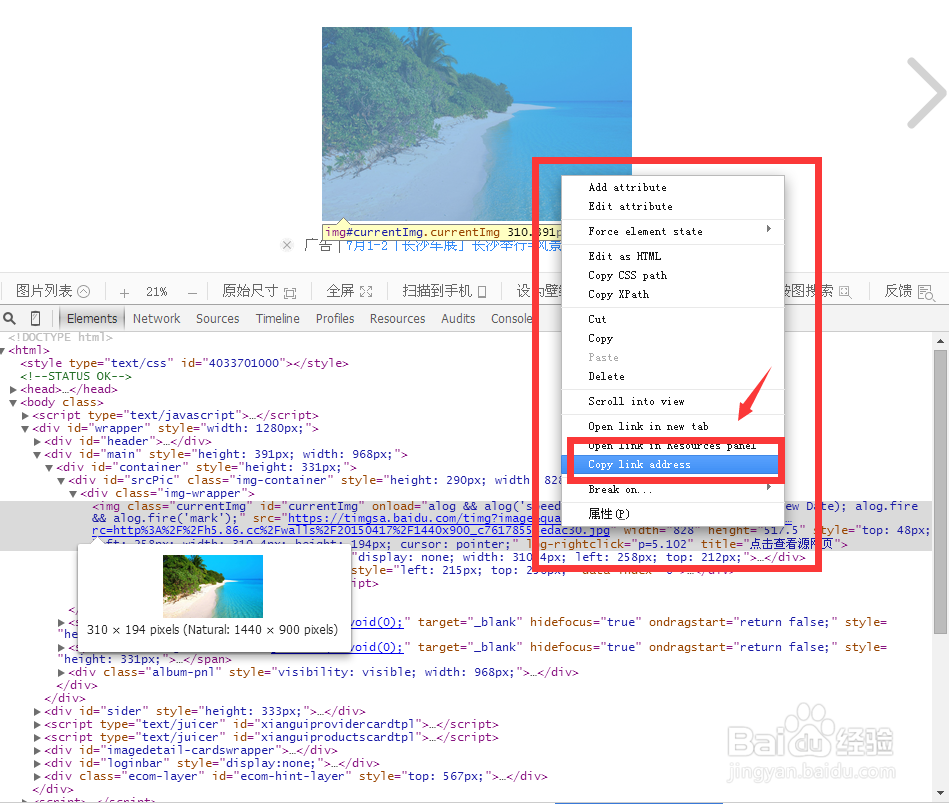This screenshot has width=949, height=804.
Task: Click 反馈 feedback button
Action: tap(909, 291)
